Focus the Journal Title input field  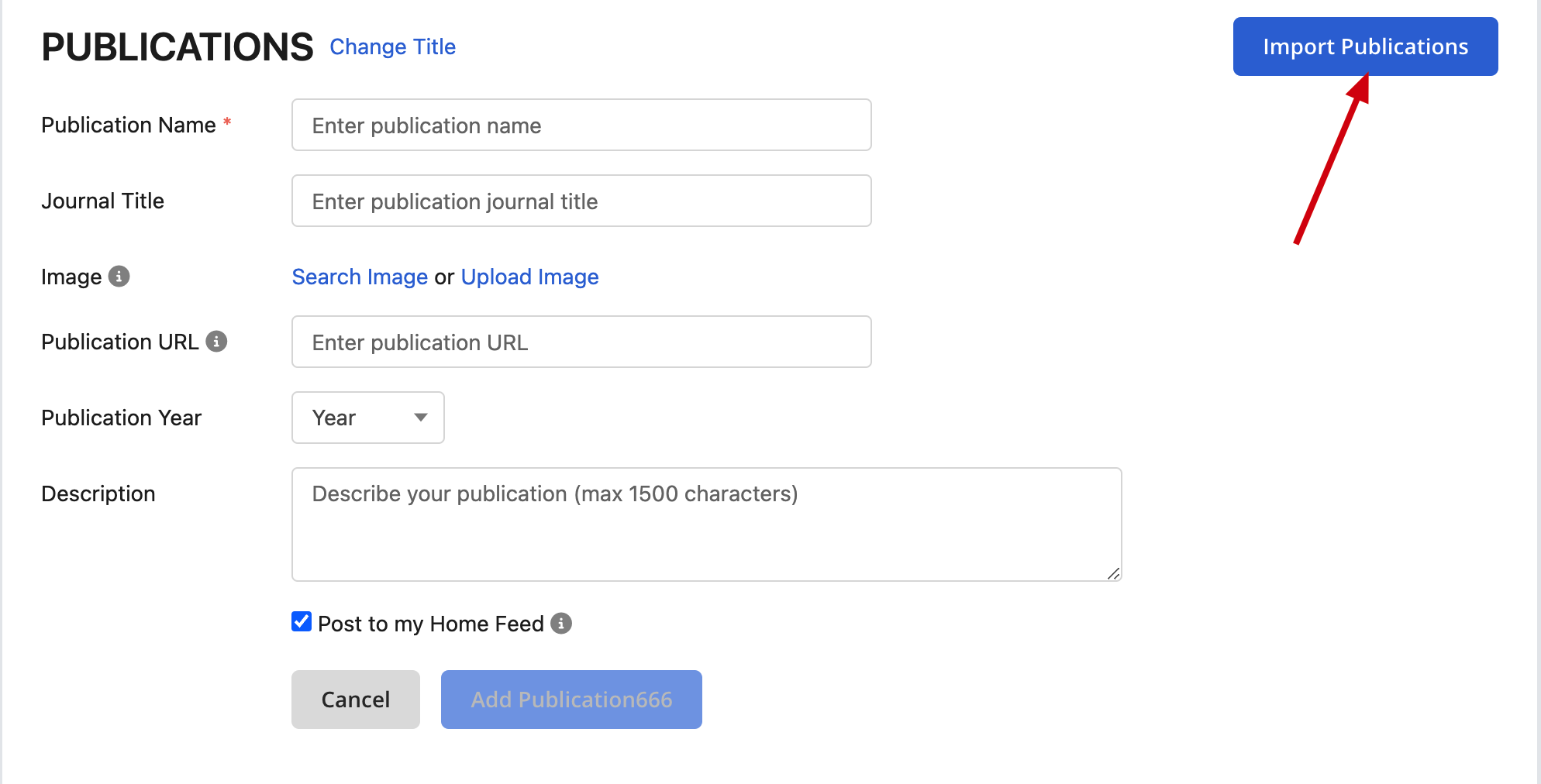point(581,201)
